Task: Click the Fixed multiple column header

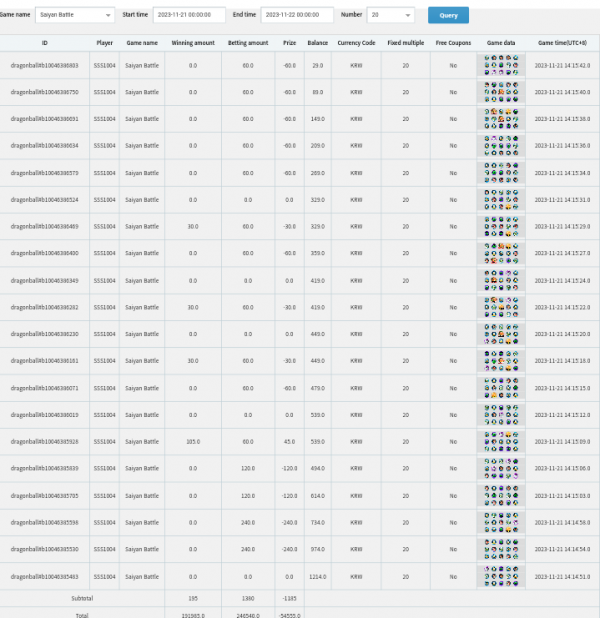Action: [406, 43]
